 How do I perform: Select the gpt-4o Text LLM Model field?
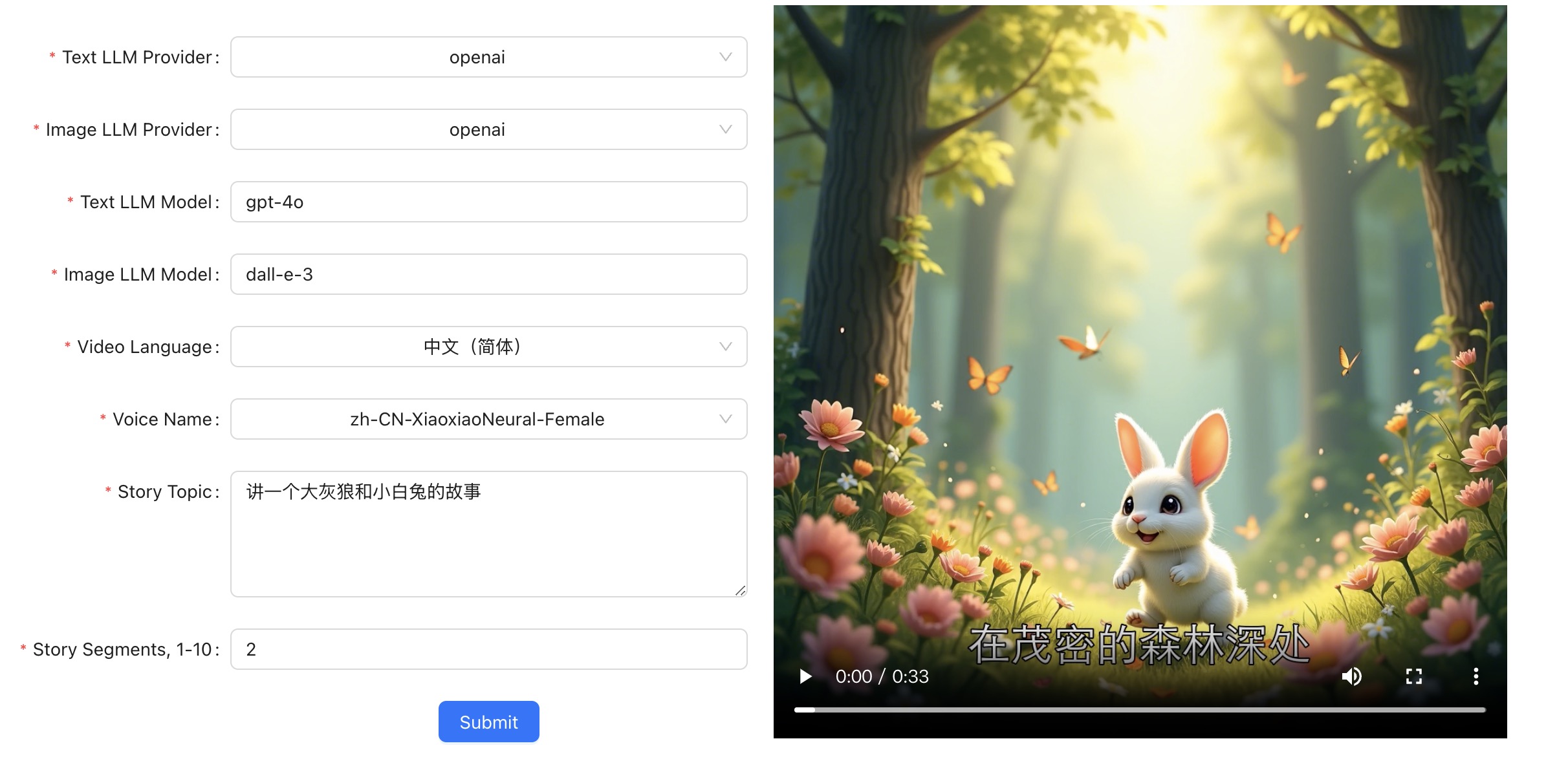(488, 202)
